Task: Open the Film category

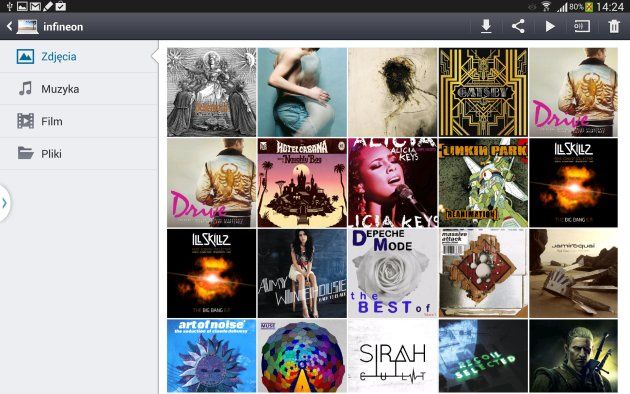Action: (x=79, y=121)
